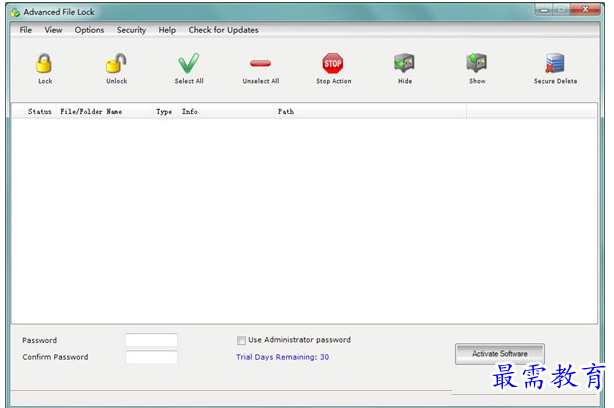Open the View menu
The image size is (614, 408).
[53, 30]
